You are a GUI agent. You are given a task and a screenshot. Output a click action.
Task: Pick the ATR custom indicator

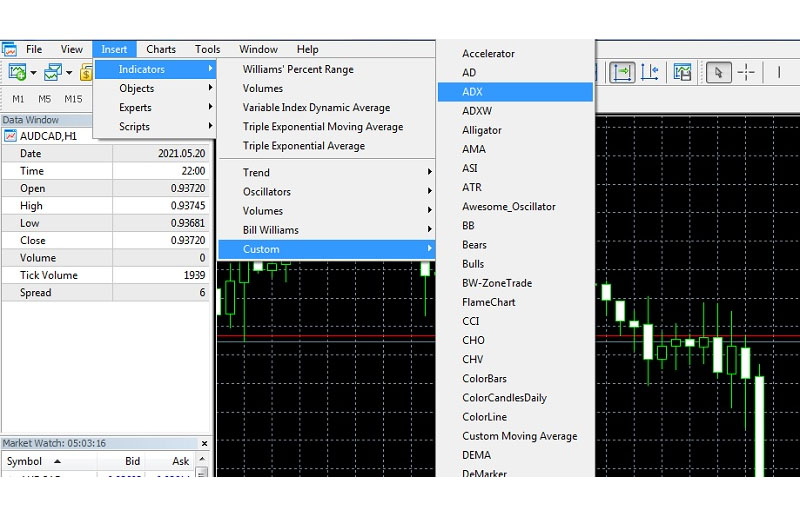(472, 187)
